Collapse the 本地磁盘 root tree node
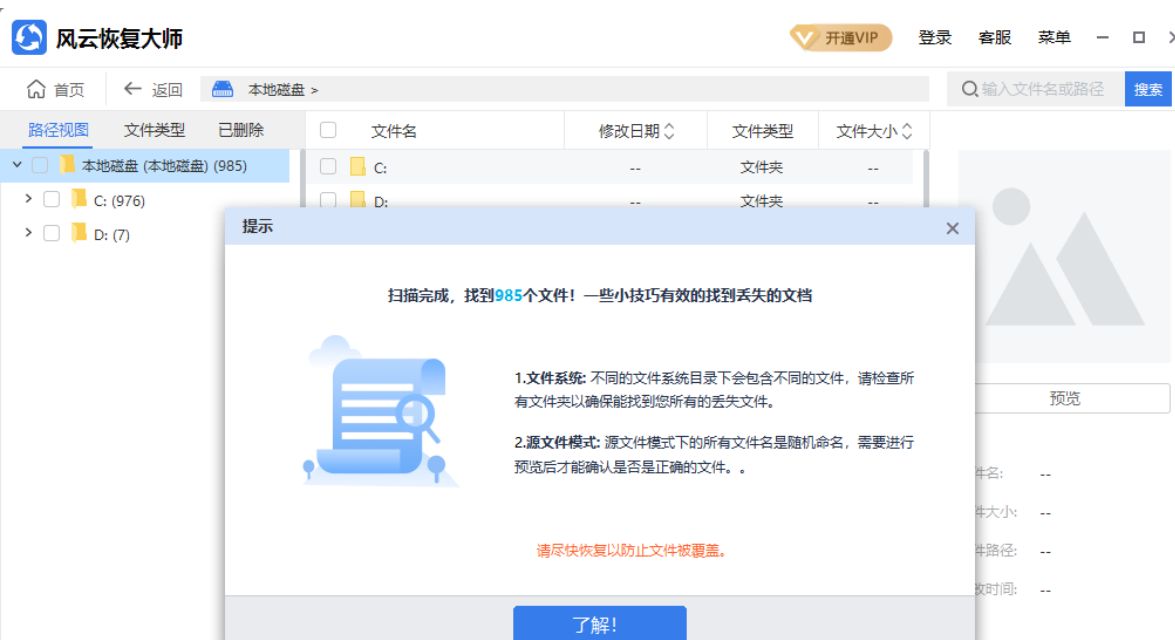 click(16, 165)
